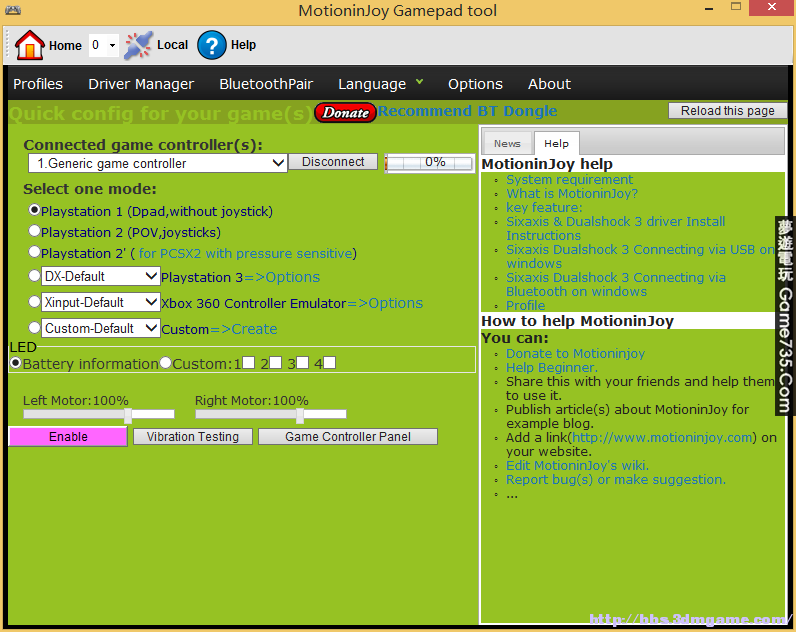Open the toolbar number dropdown showing 0
Image resolution: width=796 pixels, height=632 pixels.
tap(103, 45)
